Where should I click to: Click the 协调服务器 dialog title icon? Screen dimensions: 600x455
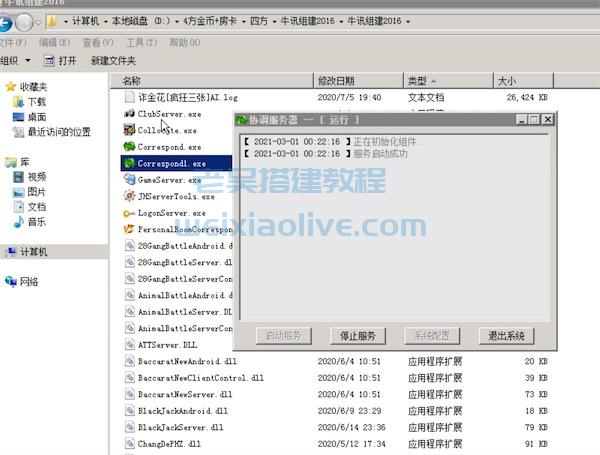241,120
